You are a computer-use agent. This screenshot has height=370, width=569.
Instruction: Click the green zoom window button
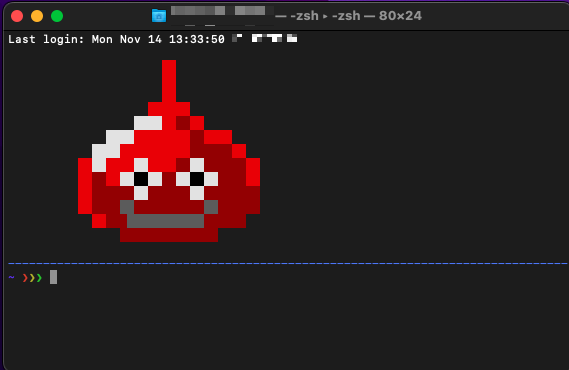point(57,16)
